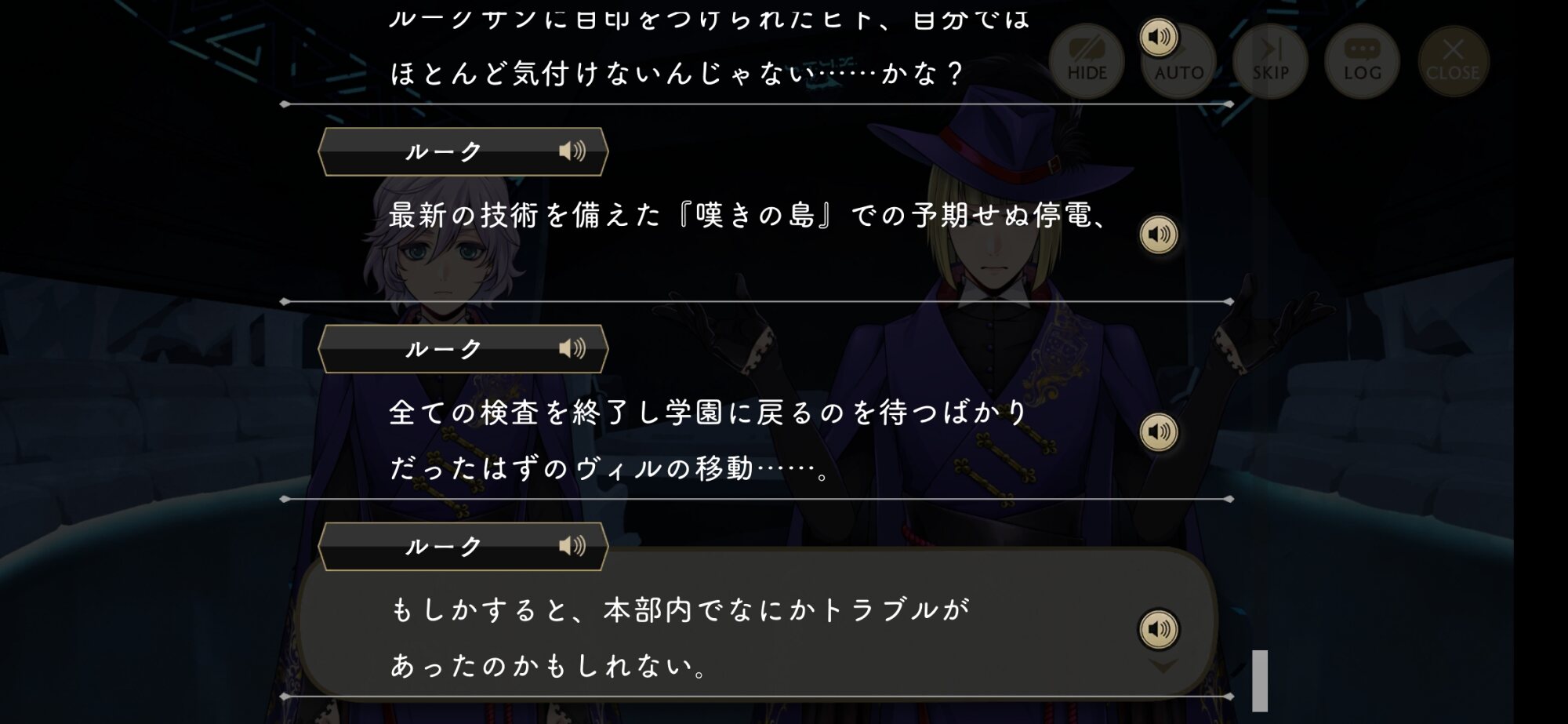Select the highlighted もしかすると dialogue entry

757,621
